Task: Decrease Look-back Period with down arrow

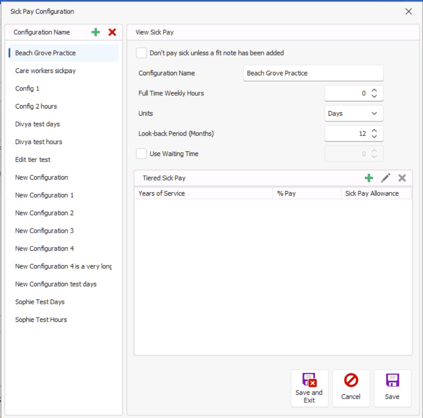Action: click(x=374, y=137)
